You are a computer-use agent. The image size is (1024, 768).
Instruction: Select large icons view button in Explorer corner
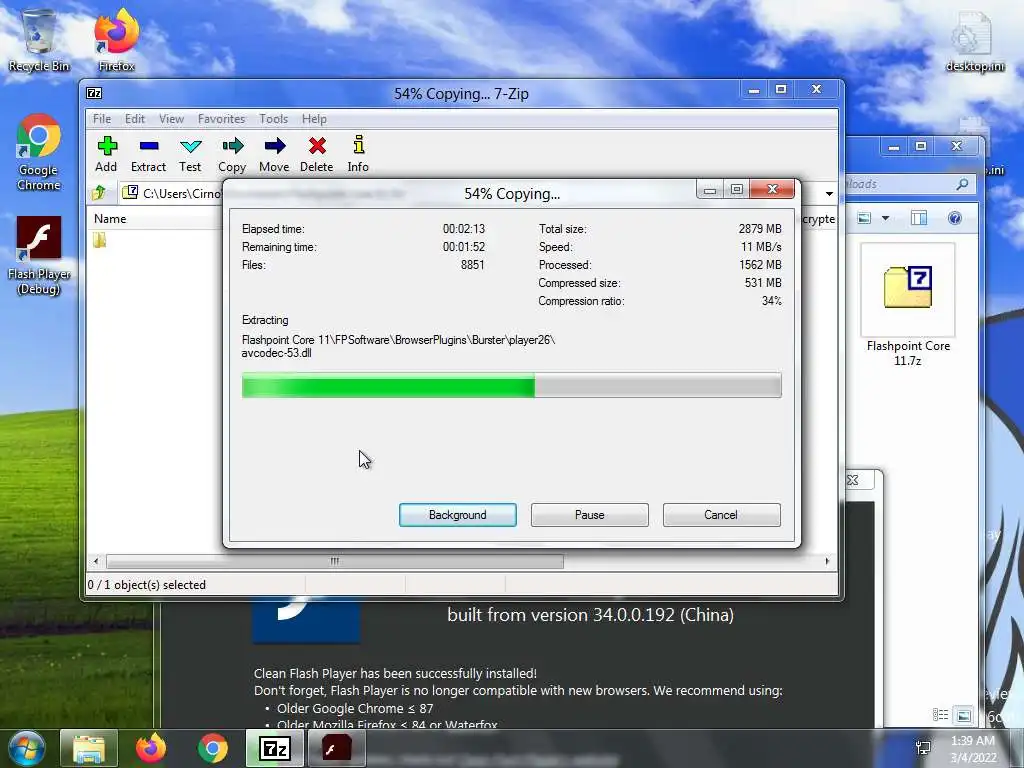[x=964, y=715]
